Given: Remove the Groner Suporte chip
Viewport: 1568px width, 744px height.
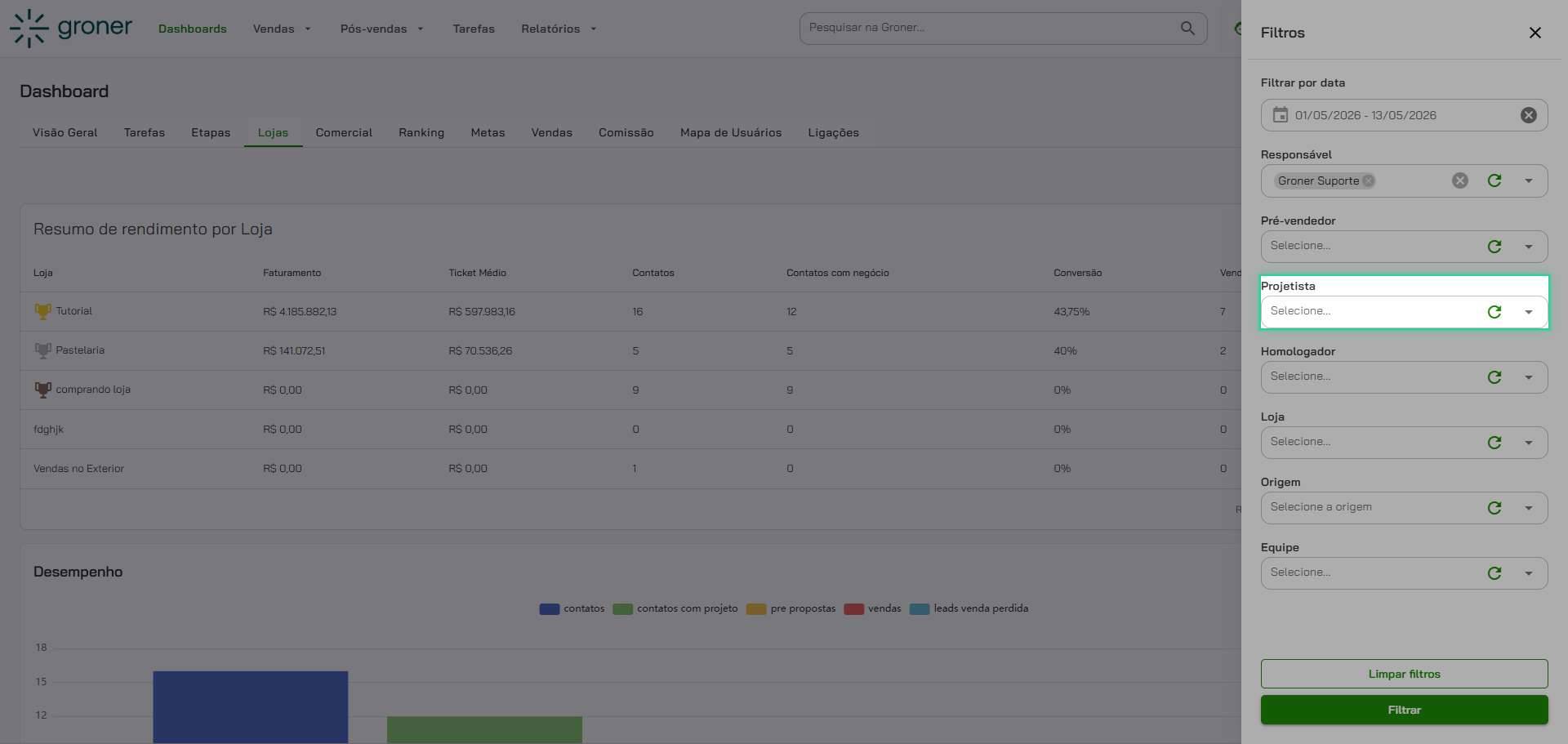Looking at the screenshot, I should [1368, 180].
